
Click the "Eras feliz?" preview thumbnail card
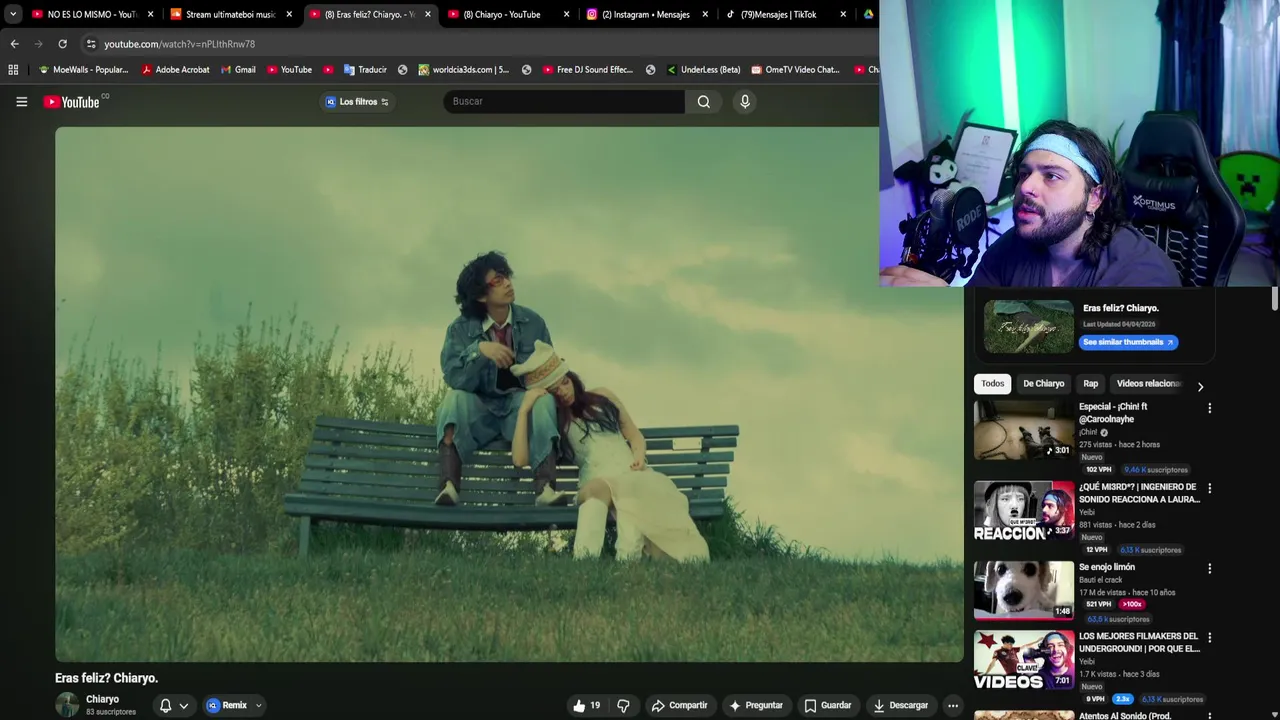click(1029, 326)
